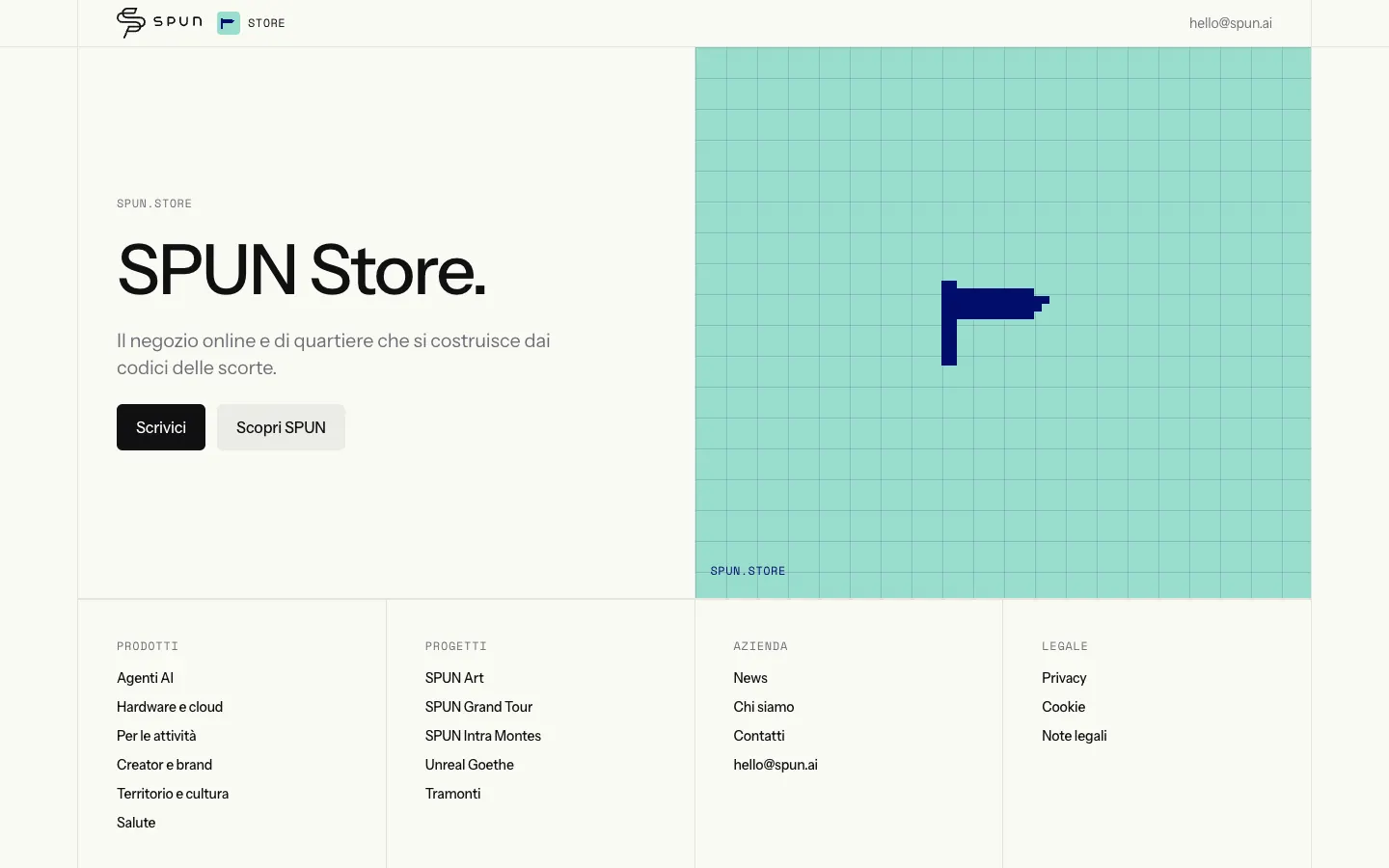Select the Salute link
Image resolution: width=1389 pixels, height=868 pixels.
click(136, 823)
